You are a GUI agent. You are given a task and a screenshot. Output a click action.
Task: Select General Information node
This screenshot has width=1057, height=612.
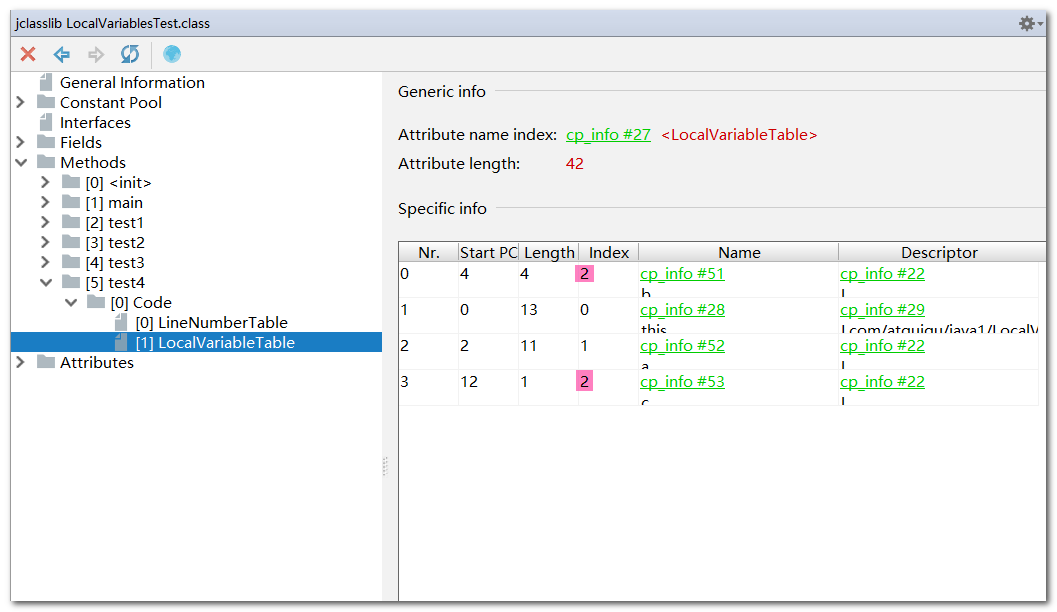pyautogui.click(x=132, y=83)
